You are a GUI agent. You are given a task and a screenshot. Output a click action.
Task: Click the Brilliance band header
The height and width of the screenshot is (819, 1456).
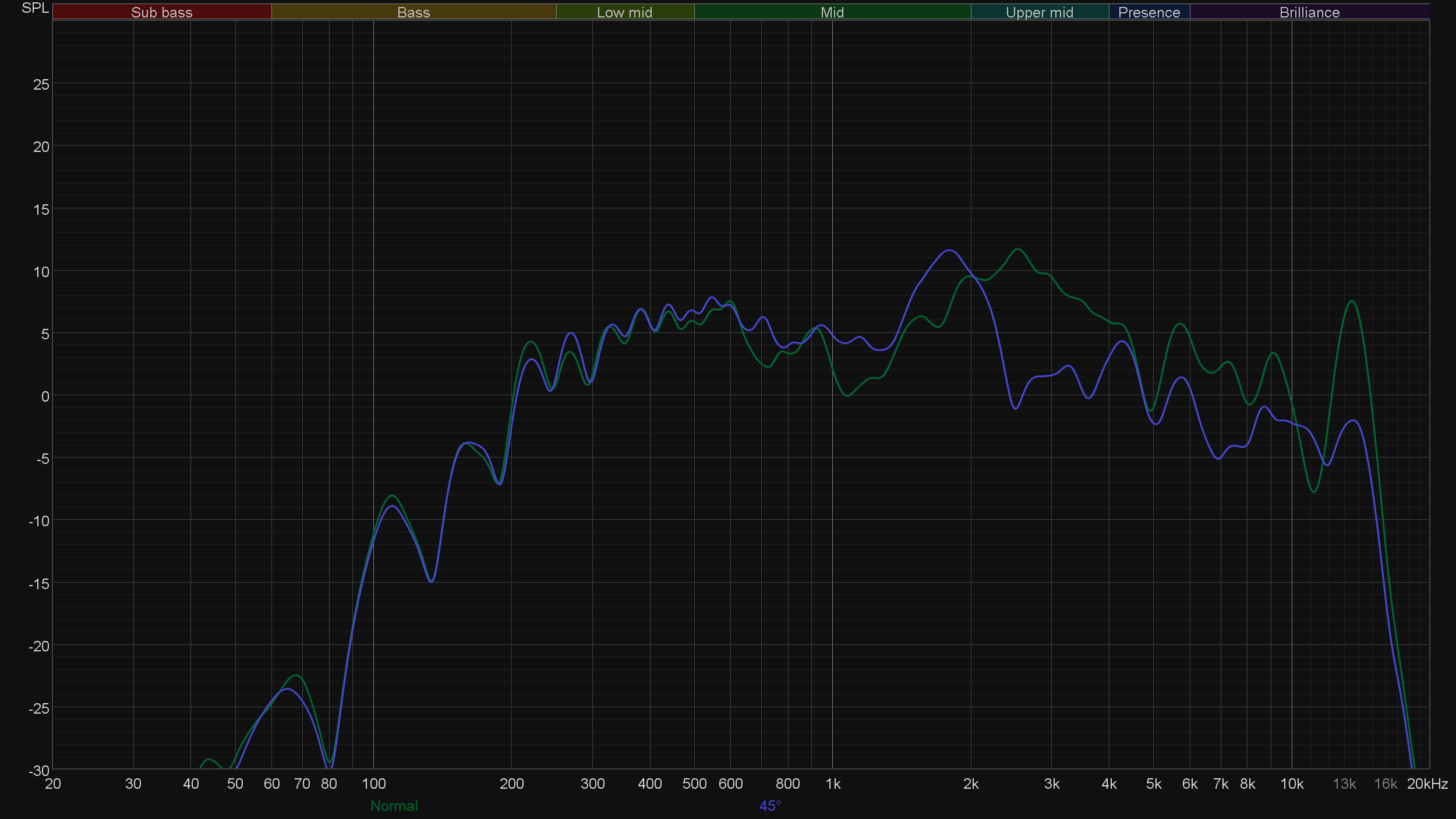[1309, 12]
